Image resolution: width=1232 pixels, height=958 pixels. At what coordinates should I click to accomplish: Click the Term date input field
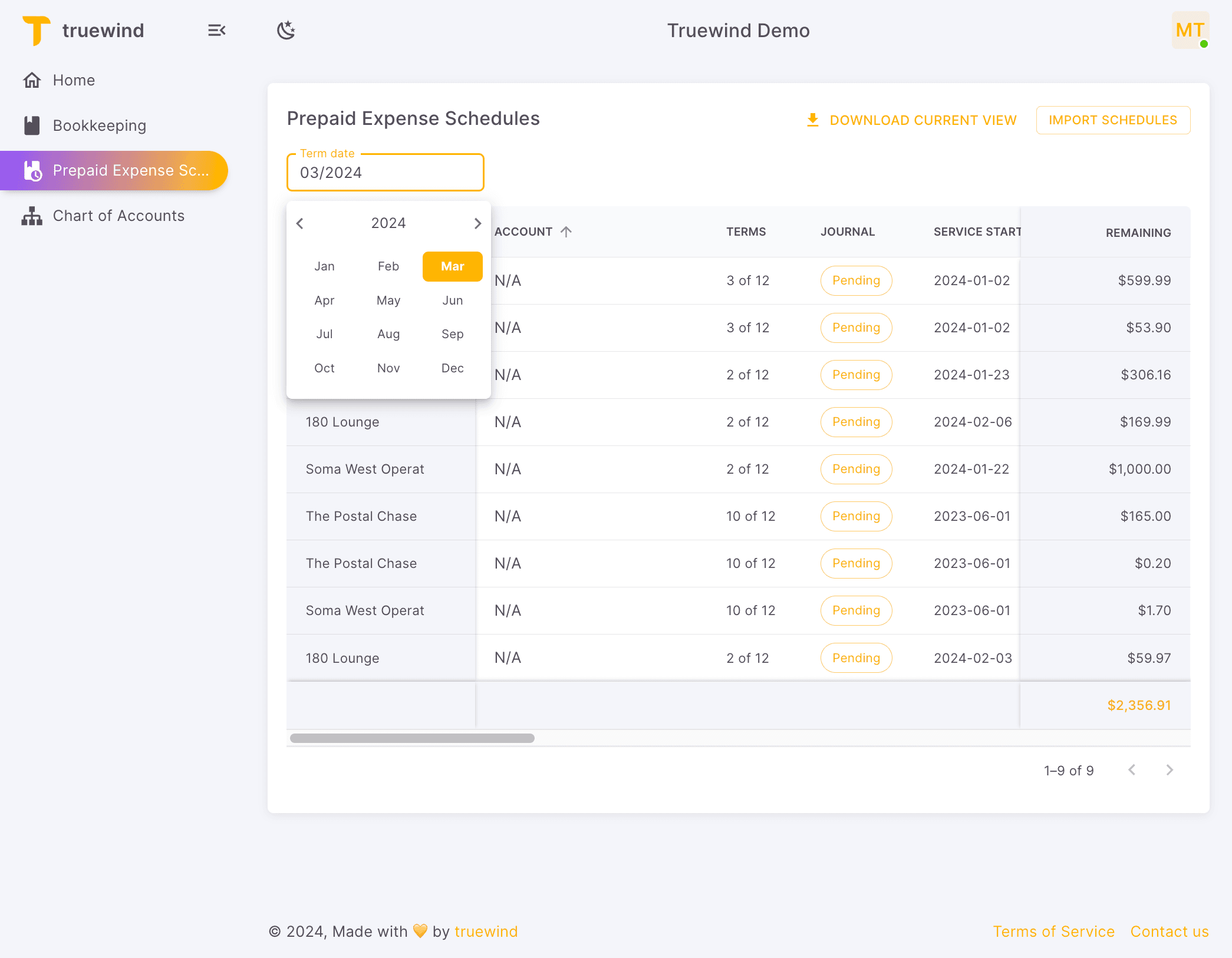tap(385, 172)
